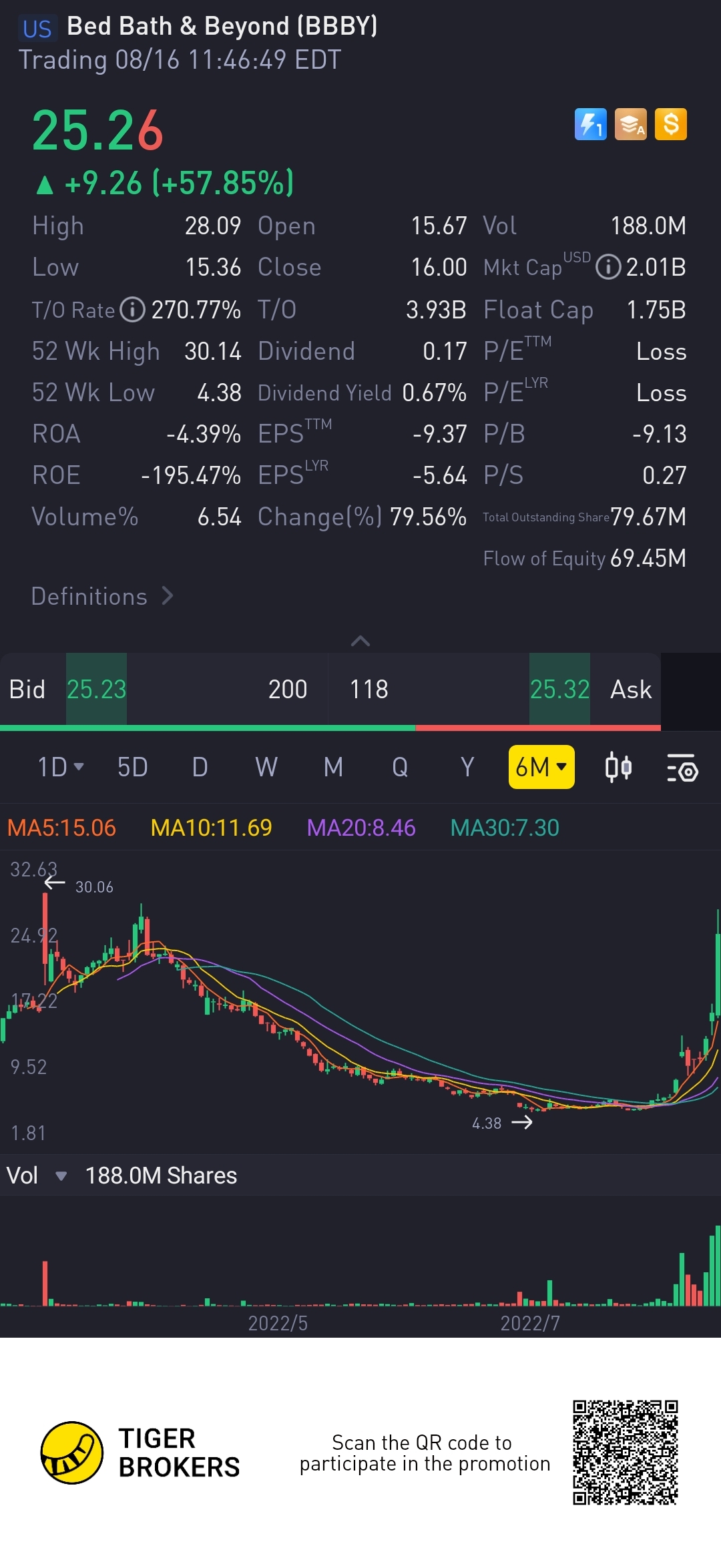Select the Q quarterly chart tab
The image size is (721, 1568).
tap(400, 767)
